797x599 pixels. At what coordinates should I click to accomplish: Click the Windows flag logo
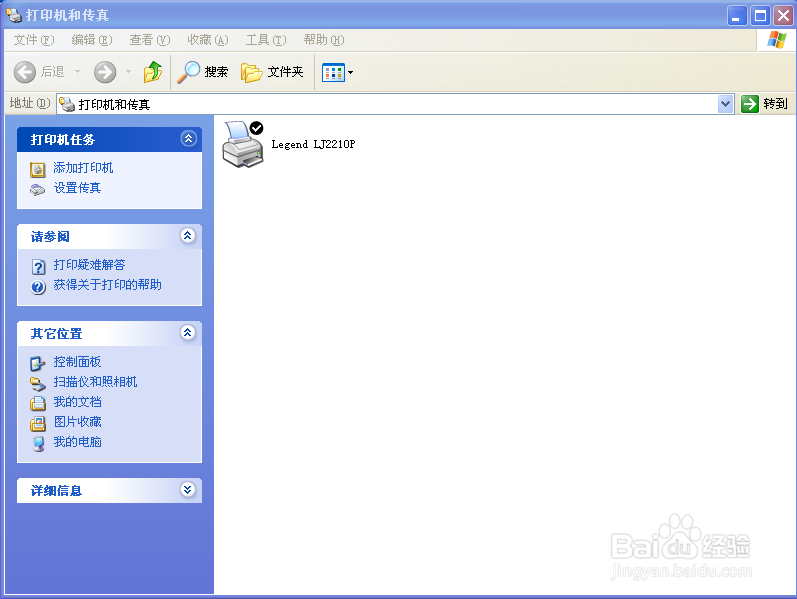(777, 40)
